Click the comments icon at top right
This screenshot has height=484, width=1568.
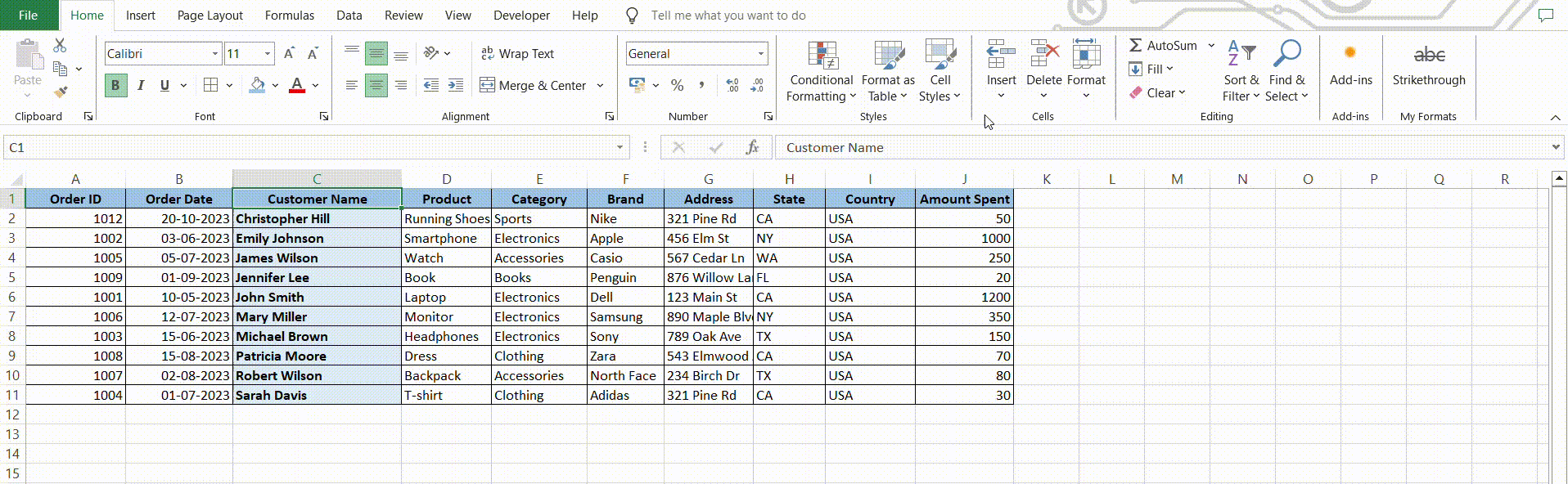pos(1545,15)
